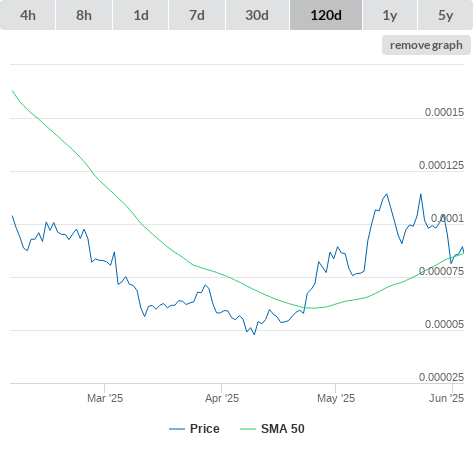Click the blue Price legend line marker
The width and height of the screenshot is (474, 455).
coord(177,429)
